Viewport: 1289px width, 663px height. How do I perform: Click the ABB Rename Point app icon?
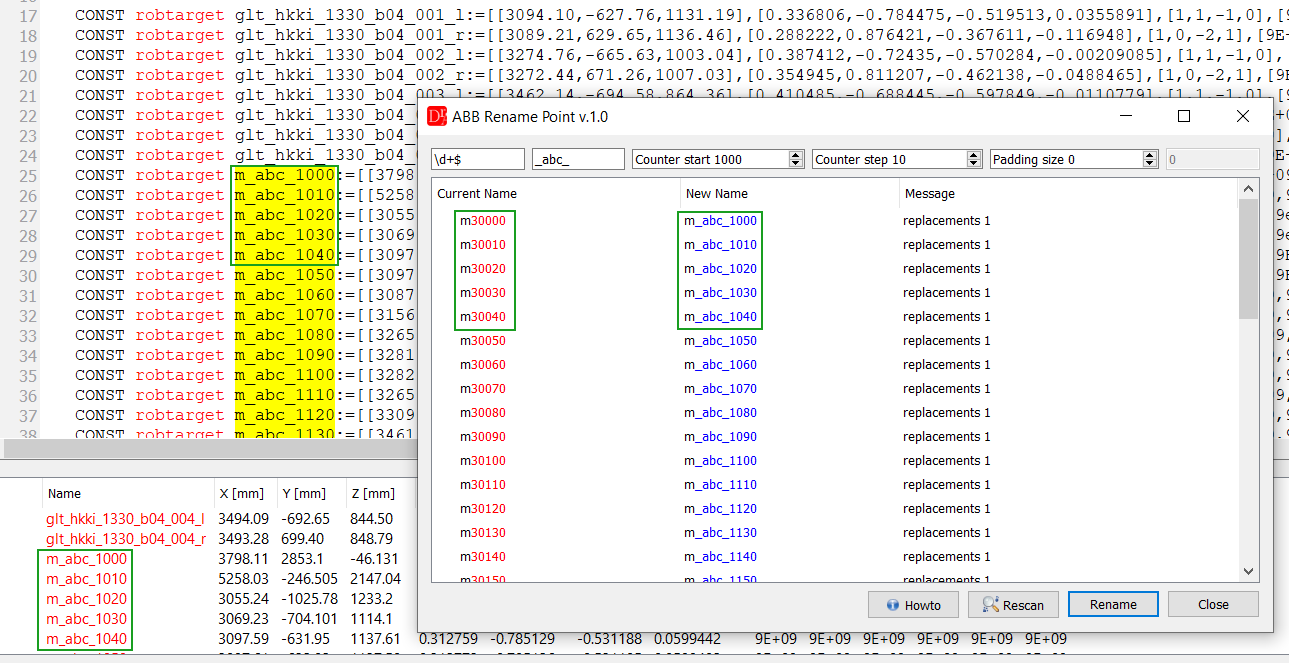436,116
